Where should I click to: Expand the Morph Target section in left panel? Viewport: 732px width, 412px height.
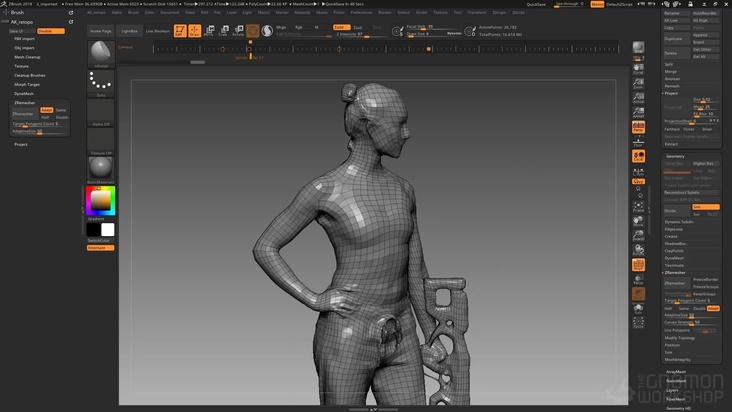[x=27, y=84]
